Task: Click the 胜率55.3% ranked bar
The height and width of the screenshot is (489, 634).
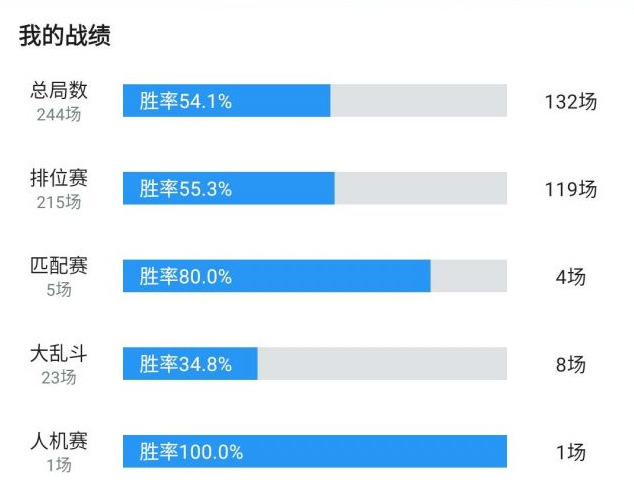Action: (315, 188)
